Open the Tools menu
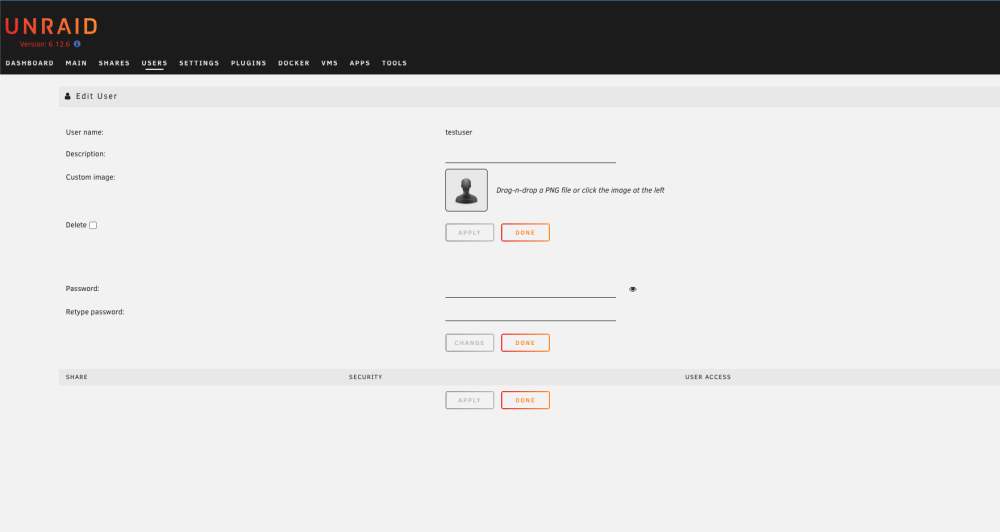 [x=394, y=63]
